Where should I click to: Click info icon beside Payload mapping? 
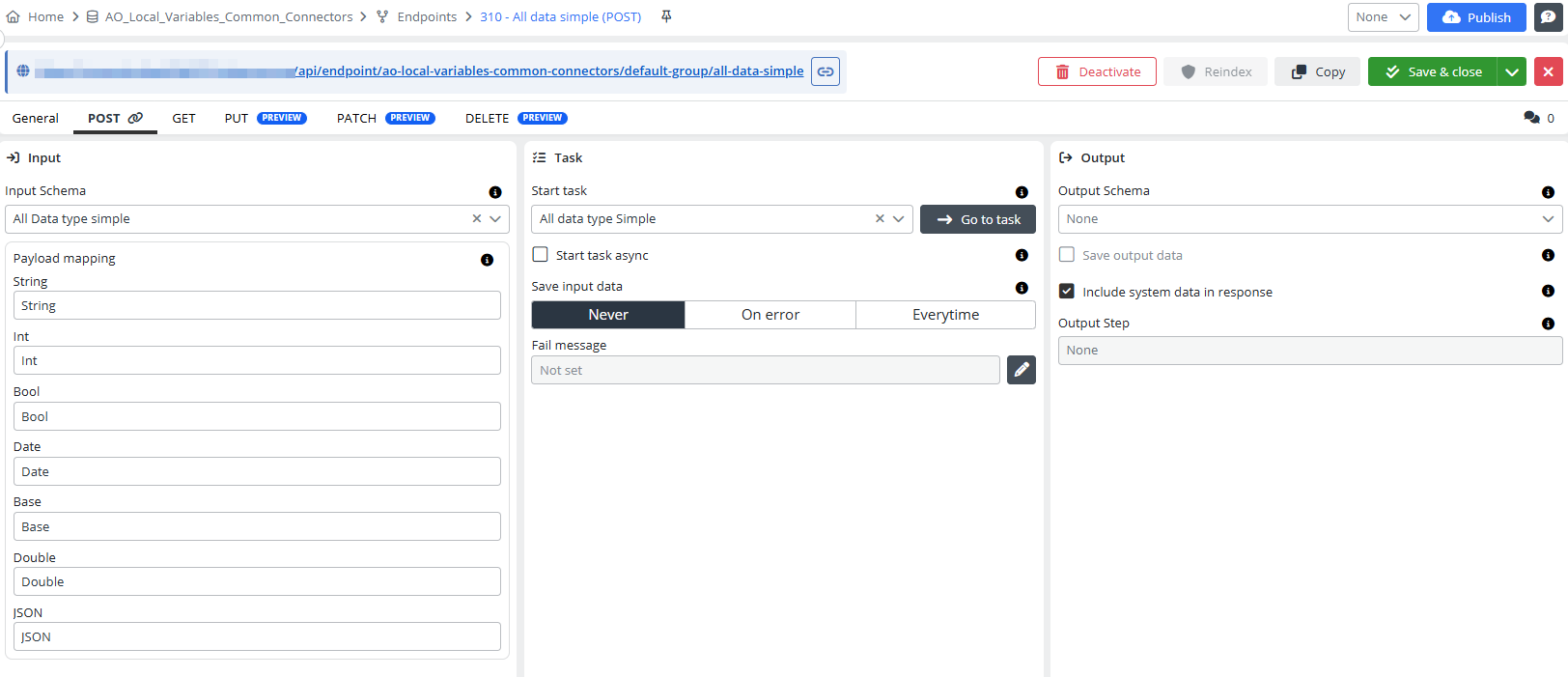487,260
